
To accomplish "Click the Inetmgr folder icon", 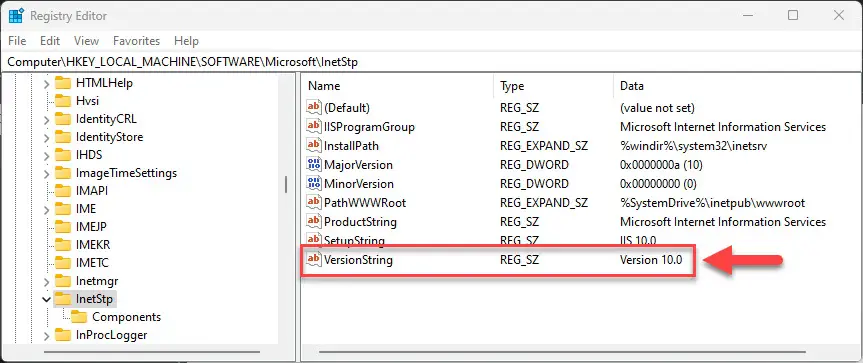I will point(63,281).
